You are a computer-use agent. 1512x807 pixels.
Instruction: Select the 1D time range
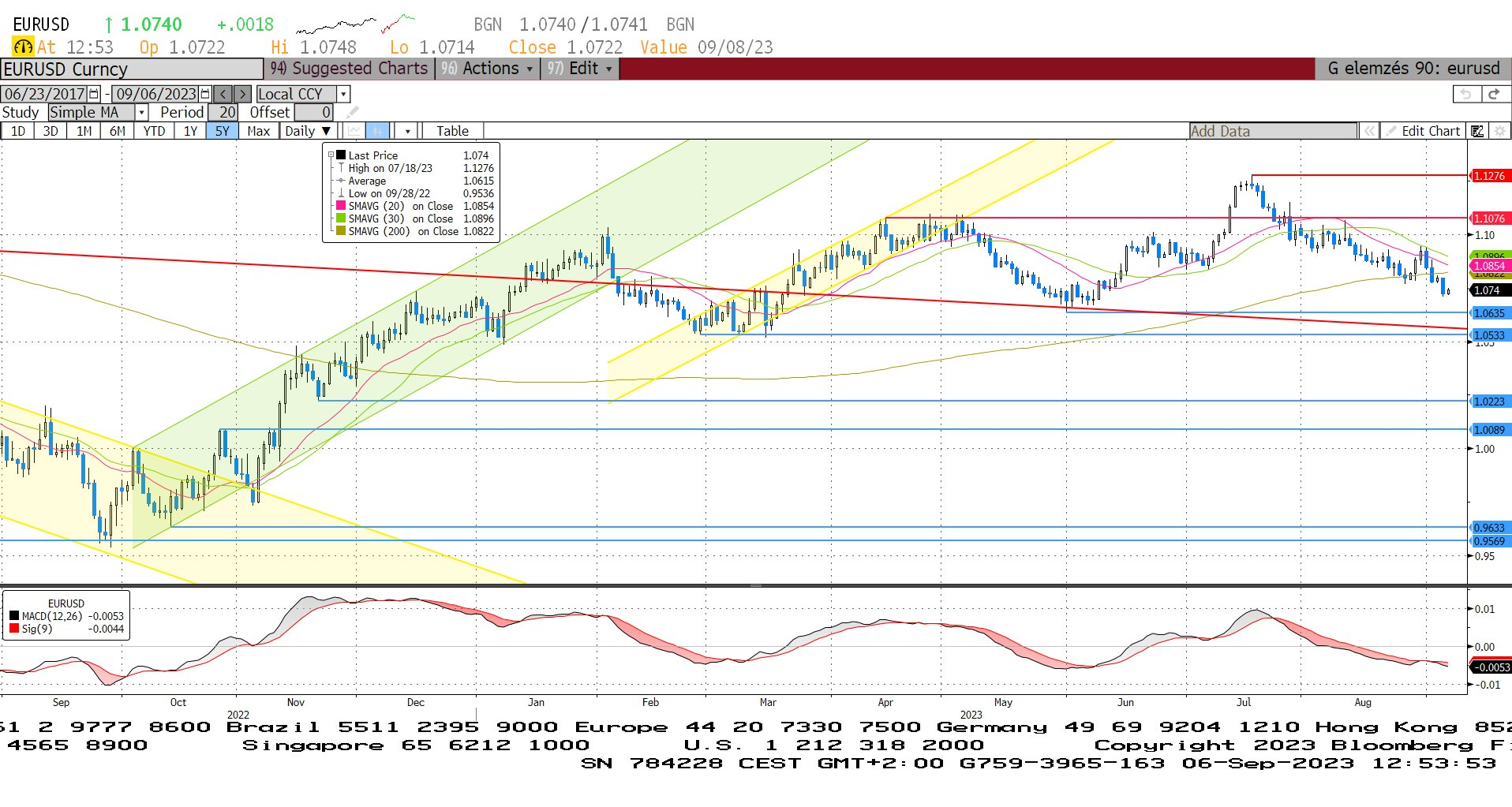(x=17, y=131)
